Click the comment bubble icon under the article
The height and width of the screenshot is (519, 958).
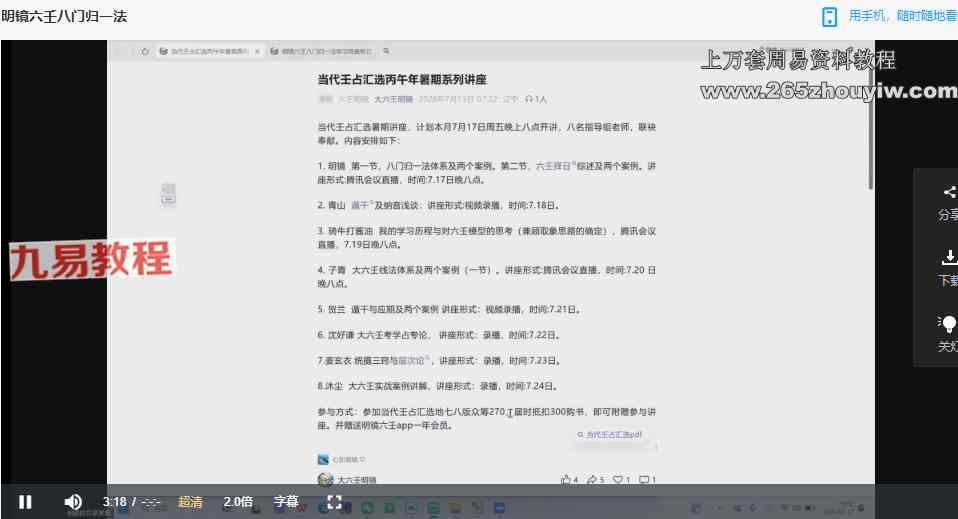[x=644, y=480]
